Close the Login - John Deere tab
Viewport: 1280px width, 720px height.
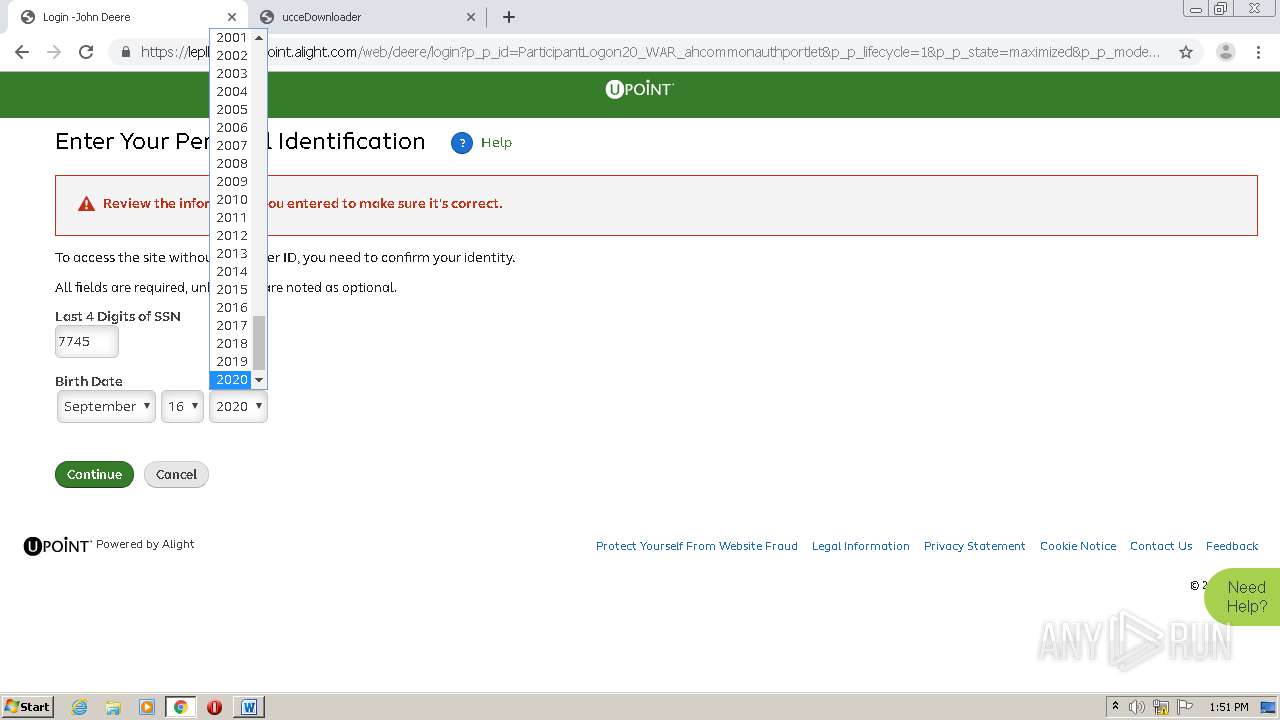tap(232, 17)
